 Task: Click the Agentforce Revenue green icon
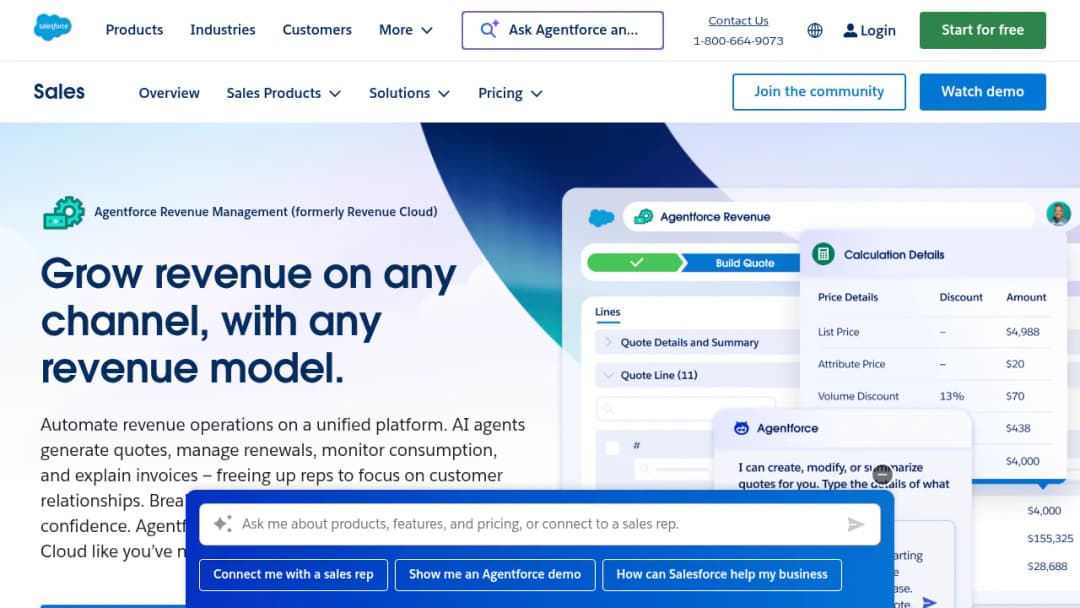pyautogui.click(x=643, y=217)
